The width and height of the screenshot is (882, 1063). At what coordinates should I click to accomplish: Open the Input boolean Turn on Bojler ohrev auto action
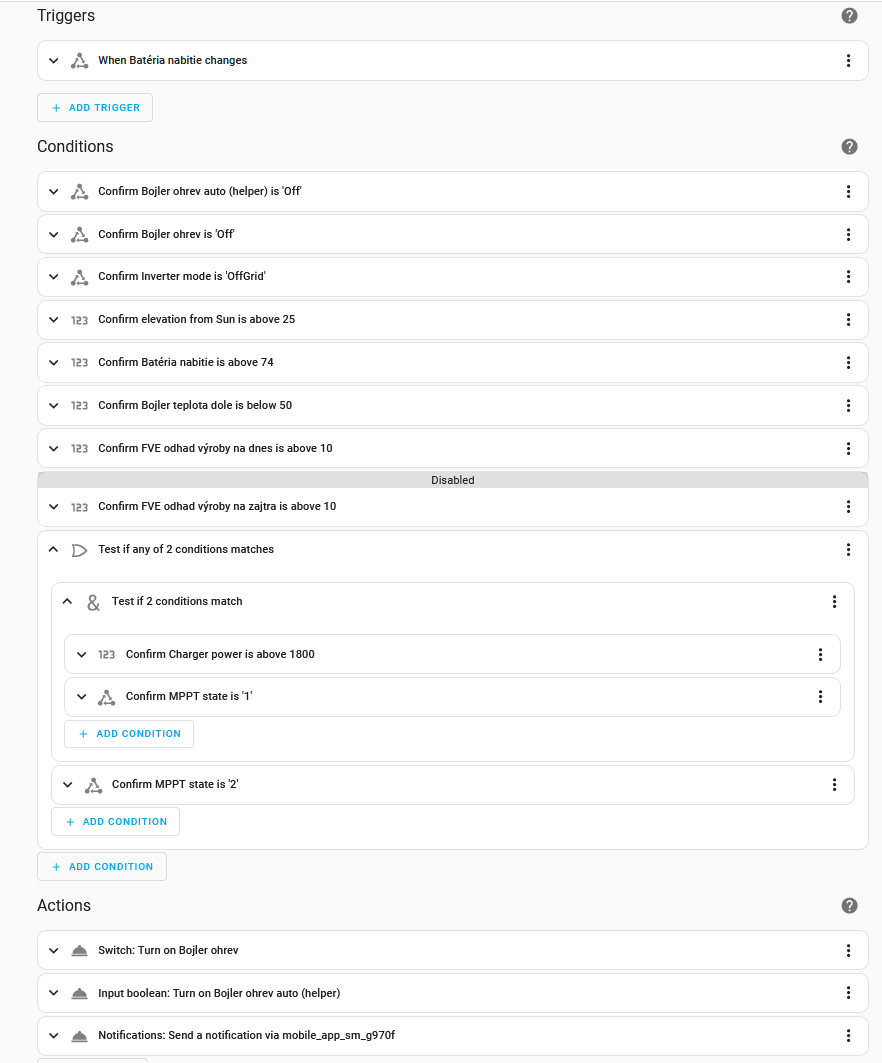[x=453, y=993]
